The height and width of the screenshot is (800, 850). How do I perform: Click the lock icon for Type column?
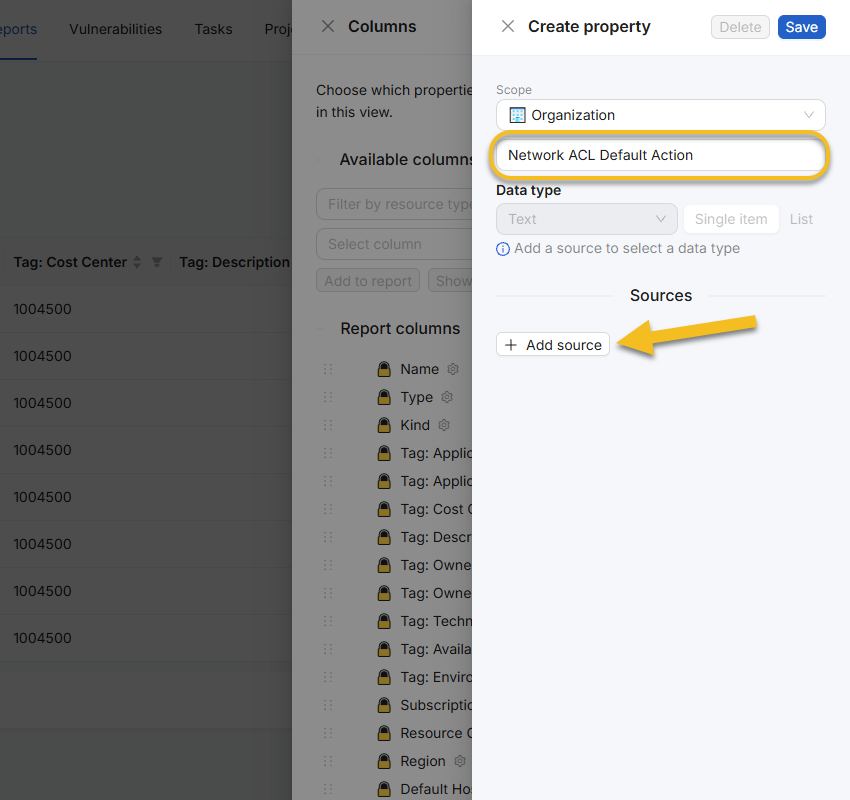[384, 397]
